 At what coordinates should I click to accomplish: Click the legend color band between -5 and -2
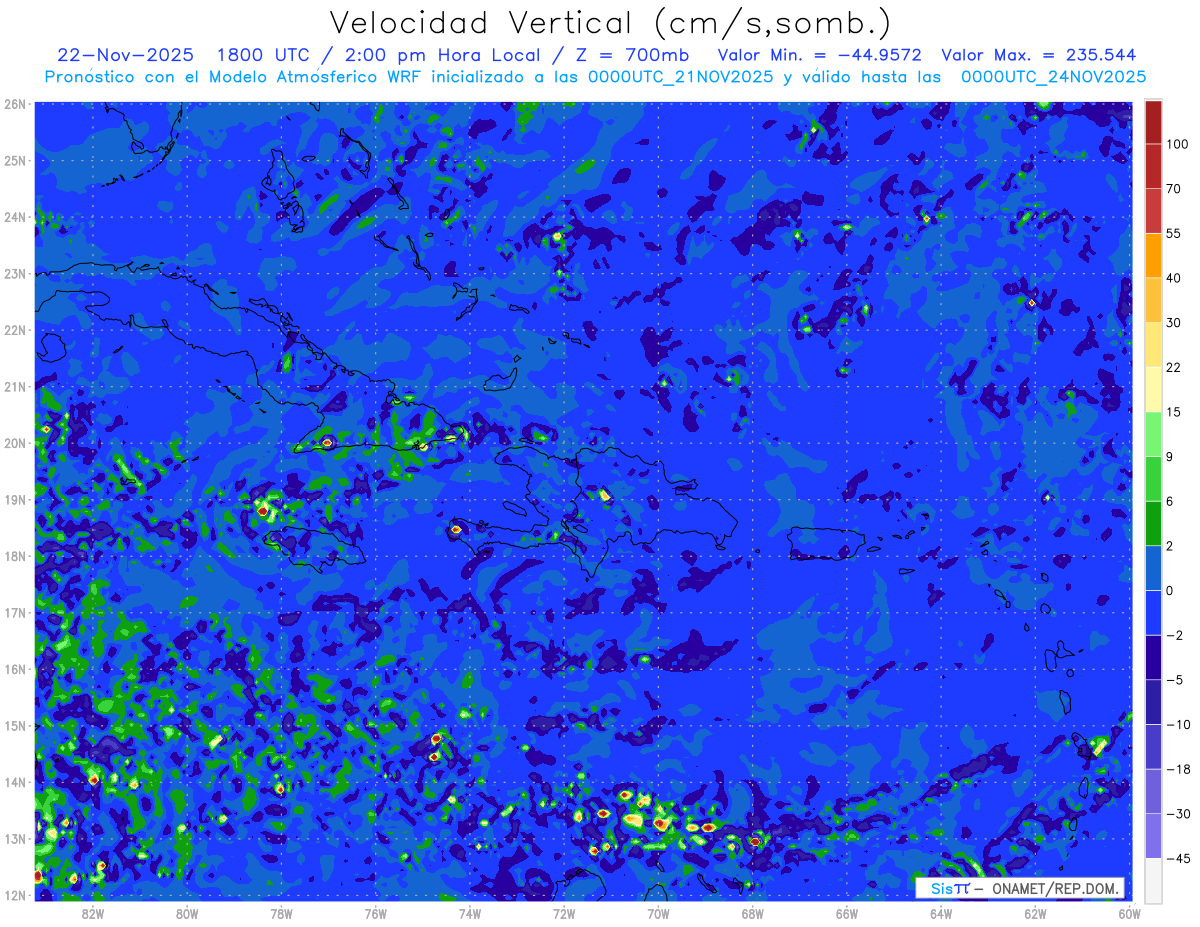(1153, 656)
